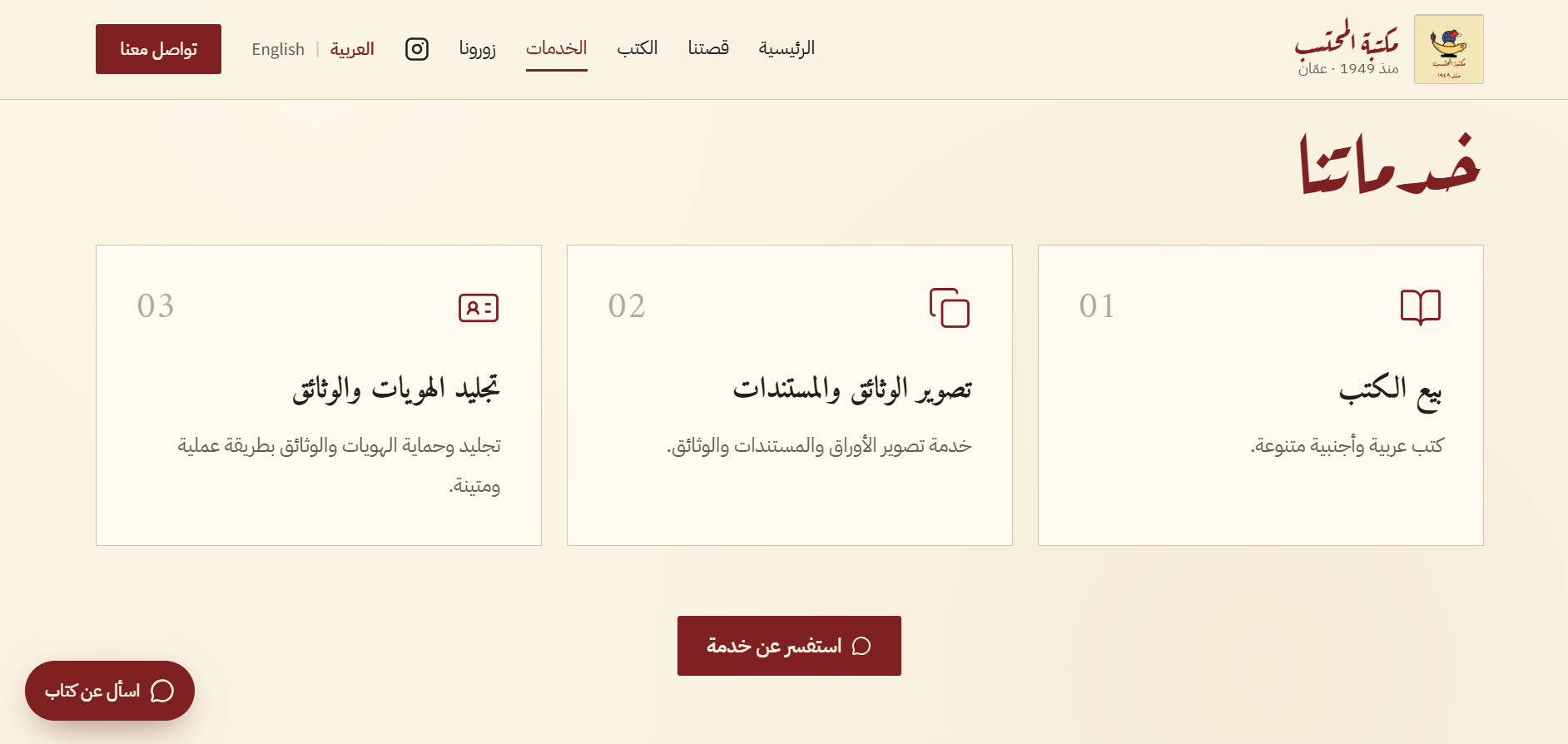This screenshot has width=1568, height=744.
Task: Select the بيع الكتب card heading
Action: click(x=1391, y=390)
